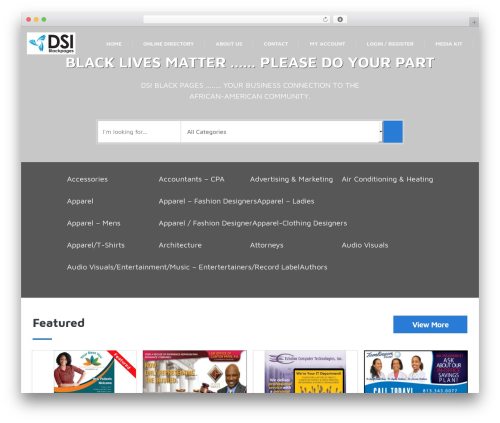Viewport: 500px width, 423px height.
Task: Select Login / Register menu item
Action: coord(390,44)
